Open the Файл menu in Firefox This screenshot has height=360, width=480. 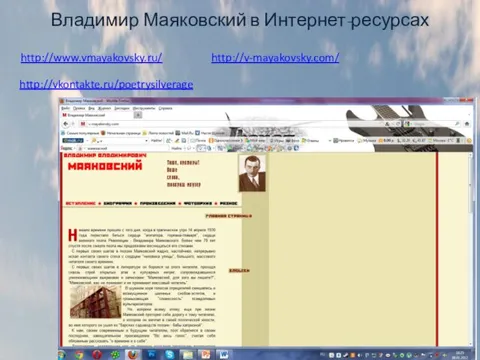point(65,108)
